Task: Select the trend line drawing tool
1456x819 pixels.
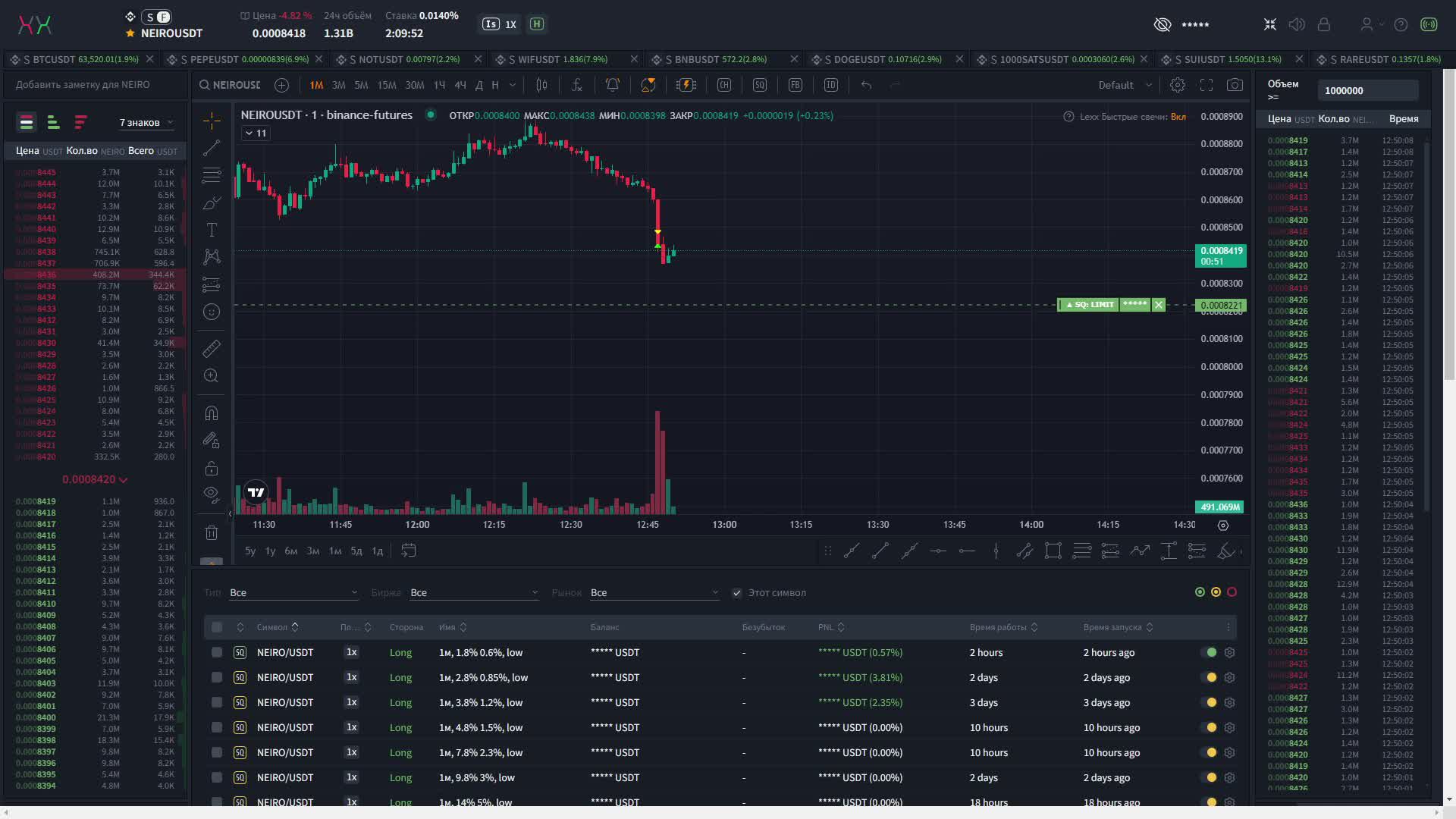Action: tap(212, 148)
